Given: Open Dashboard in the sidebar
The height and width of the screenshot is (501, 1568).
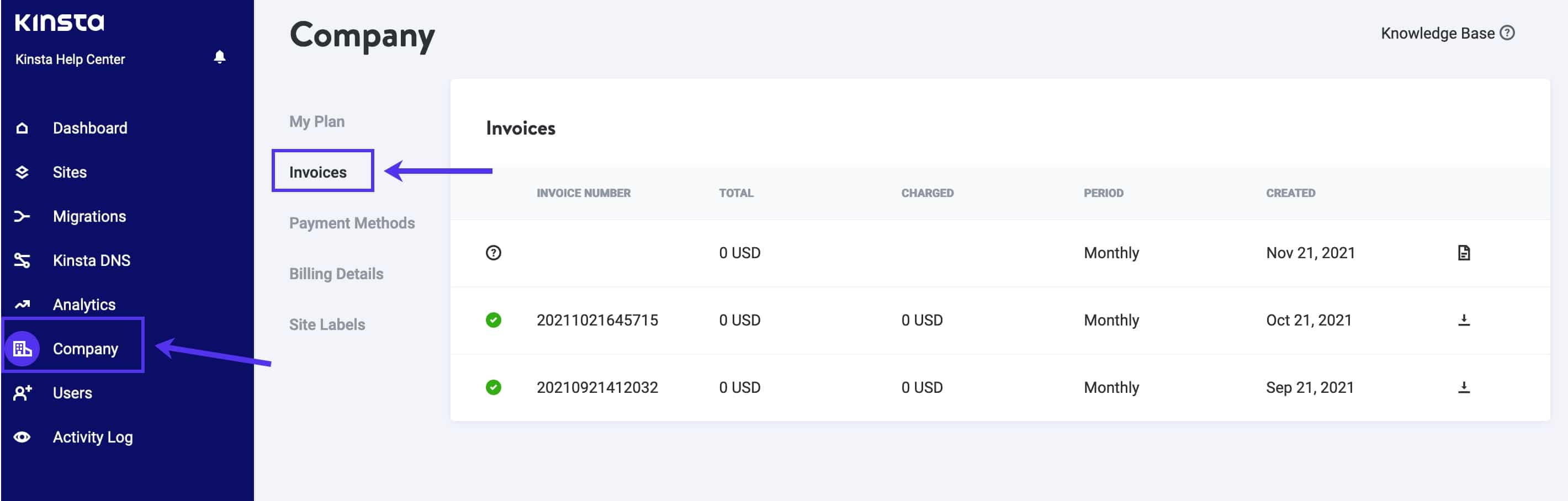Looking at the screenshot, I should [x=90, y=127].
